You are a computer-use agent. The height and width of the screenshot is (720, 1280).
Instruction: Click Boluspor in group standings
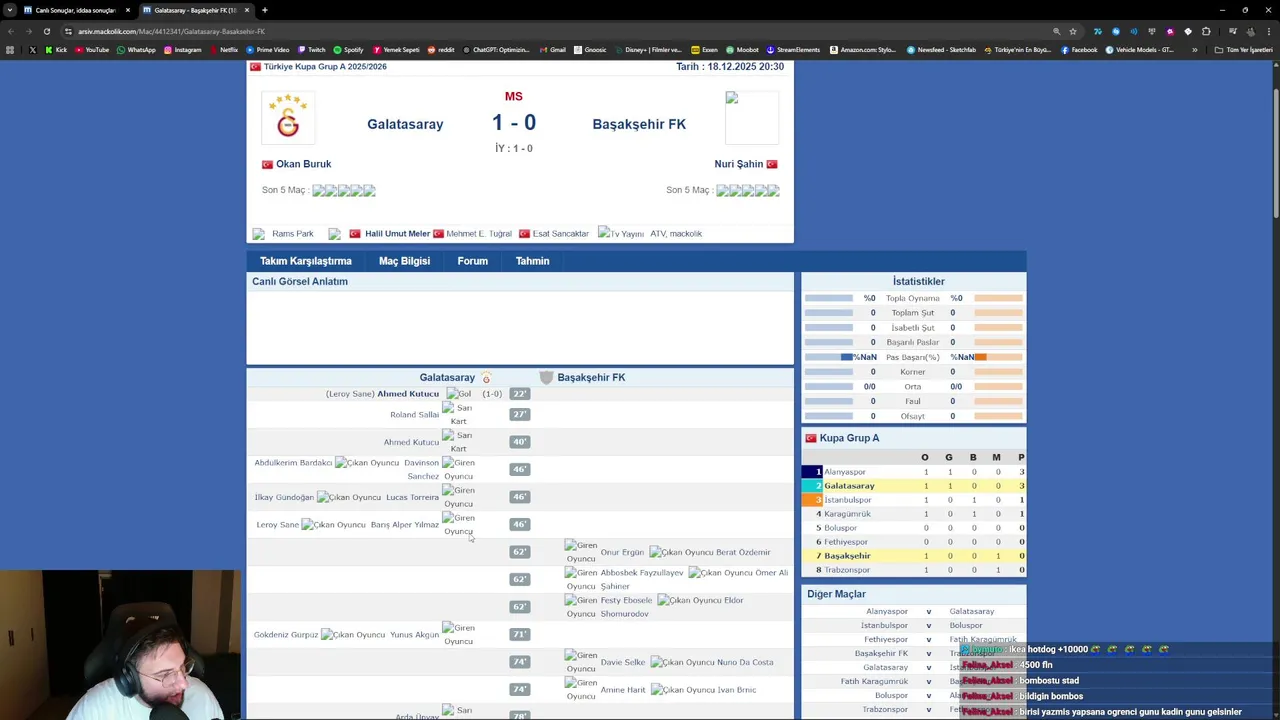click(x=840, y=528)
